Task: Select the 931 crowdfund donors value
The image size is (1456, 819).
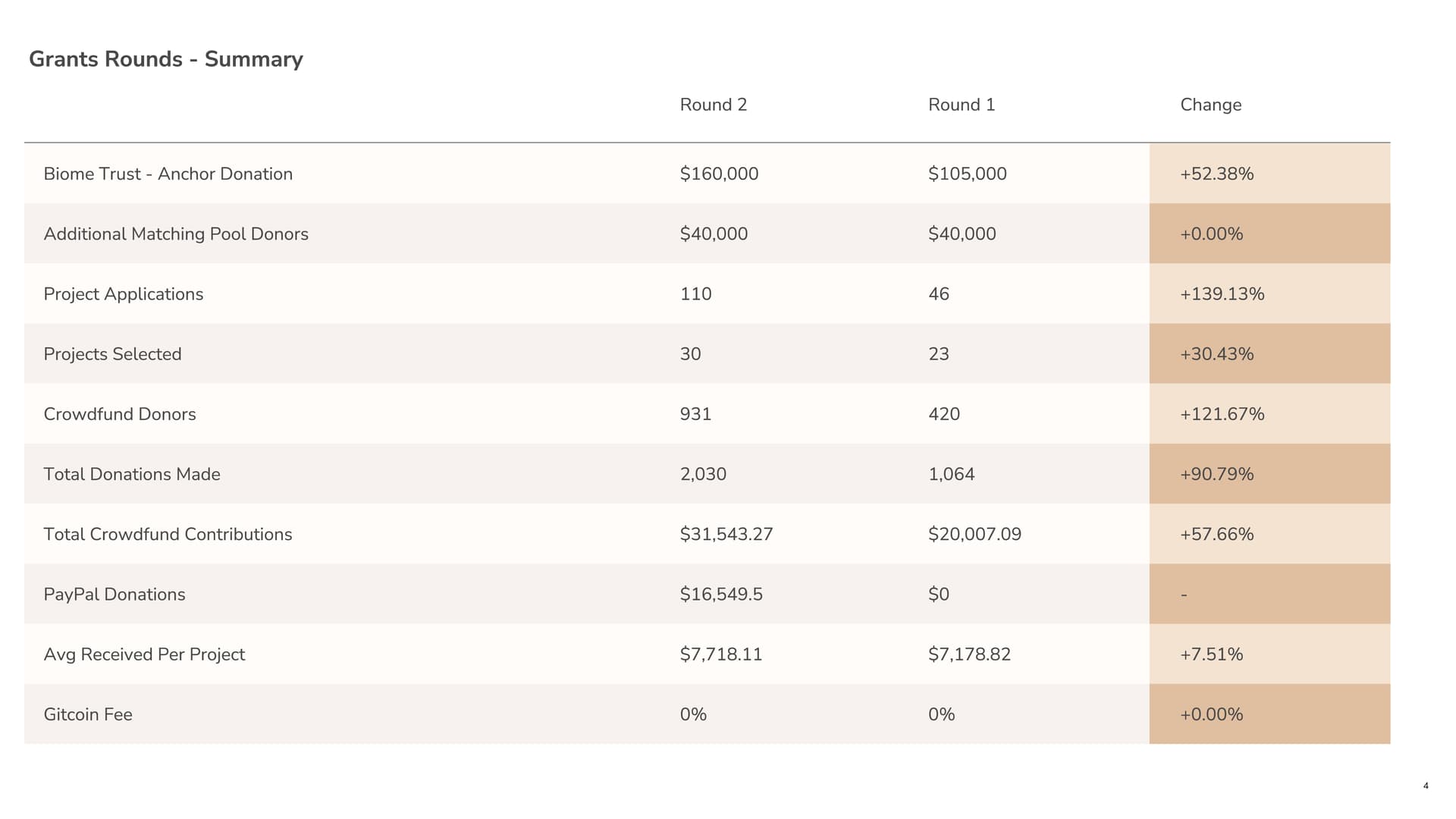Action: 695,414
